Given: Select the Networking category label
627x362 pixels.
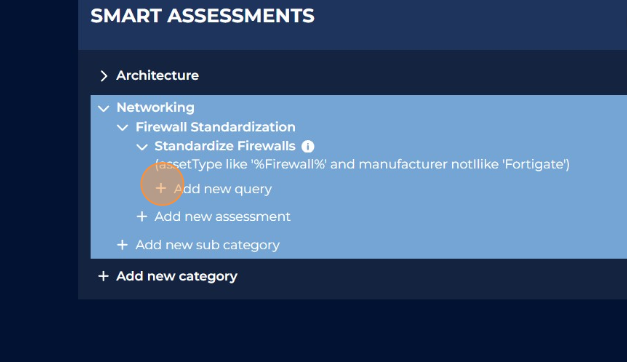Looking at the screenshot, I should (x=156, y=107).
